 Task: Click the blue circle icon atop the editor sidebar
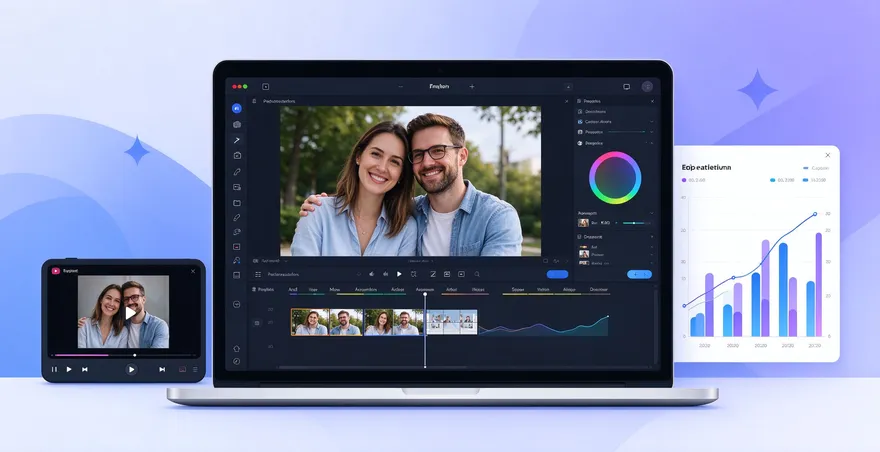[236, 108]
